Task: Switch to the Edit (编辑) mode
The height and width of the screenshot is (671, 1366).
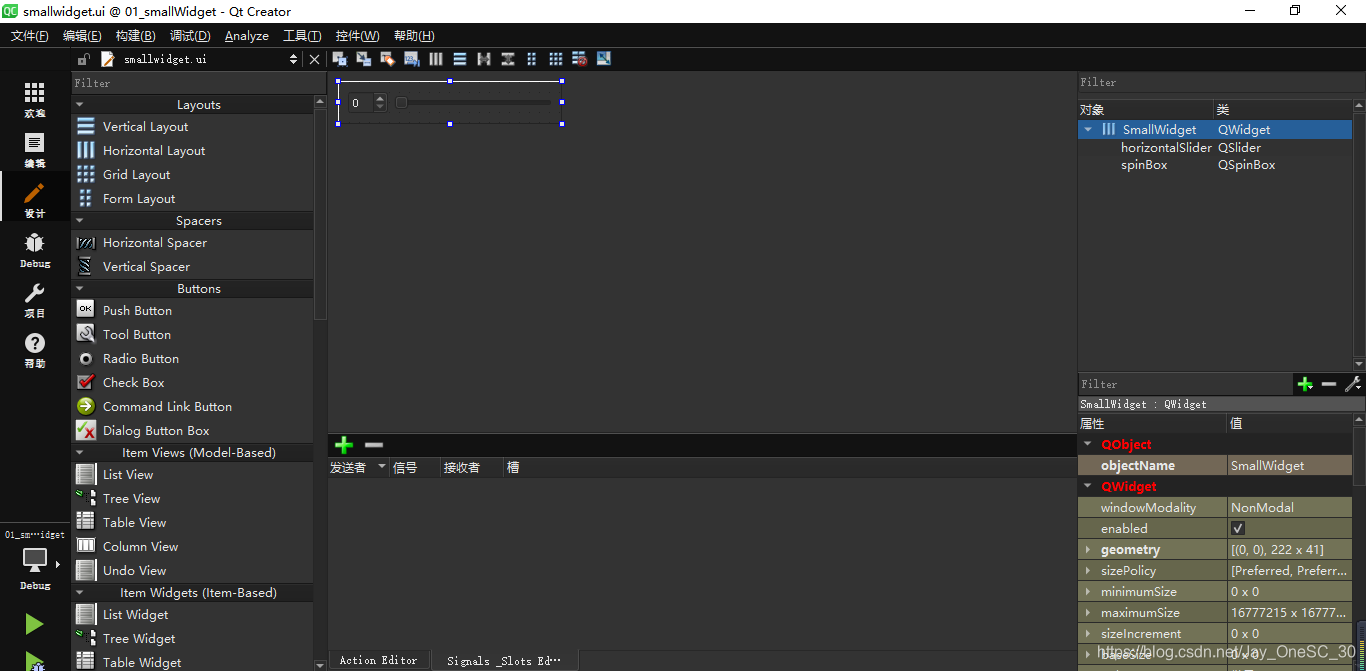Action: (35, 150)
